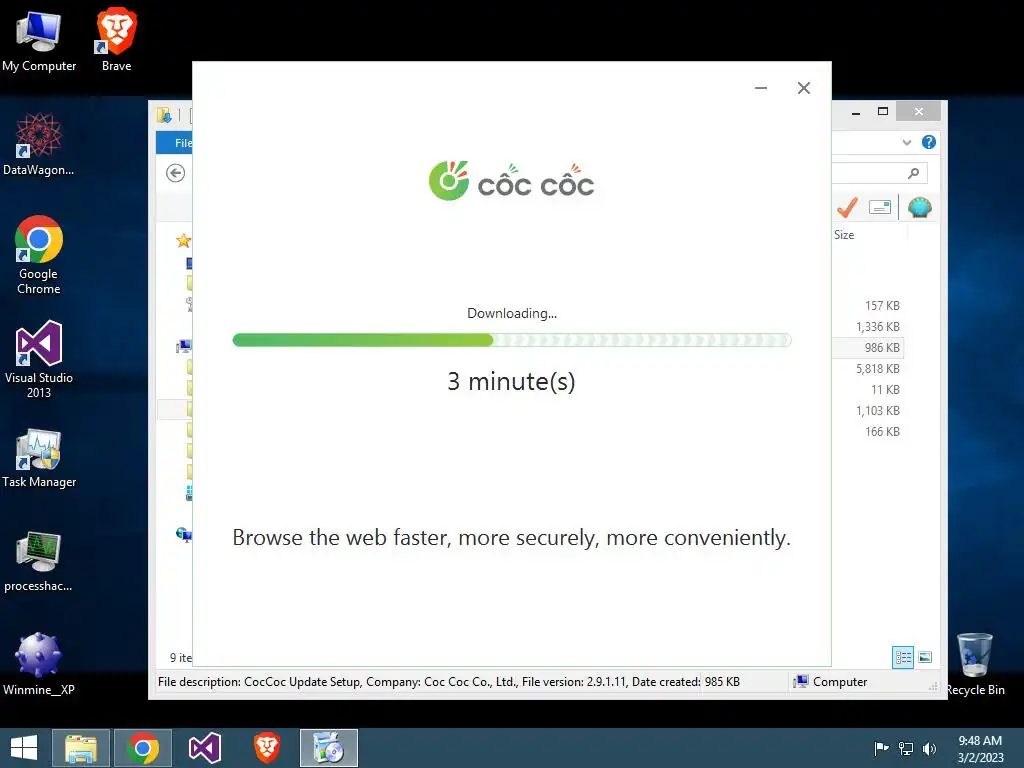Screen dimensions: 1024x768
Task: Click the orange checkmark toolbar icon
Action: [x=847, y=208]
